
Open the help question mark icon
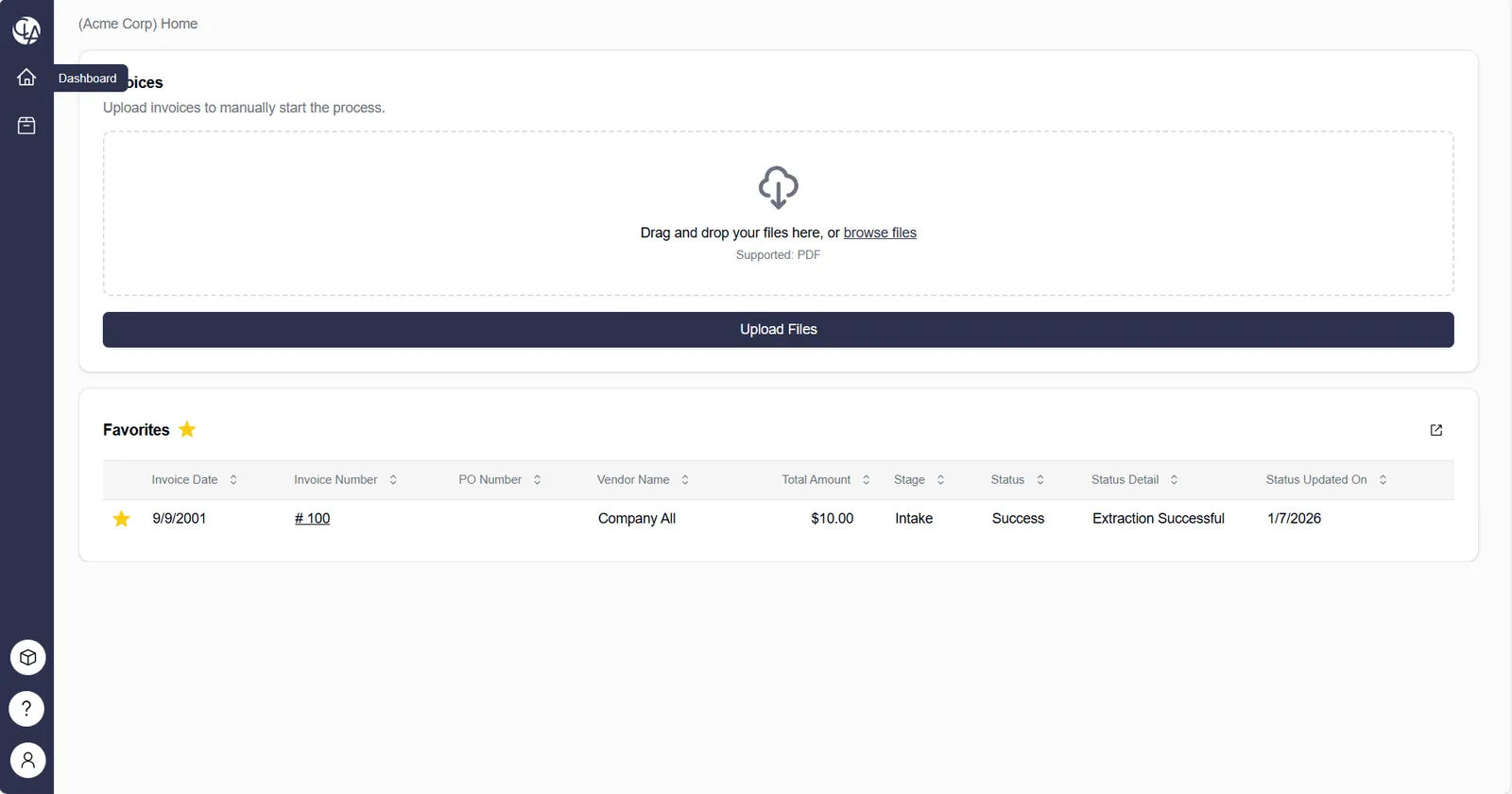26,709
